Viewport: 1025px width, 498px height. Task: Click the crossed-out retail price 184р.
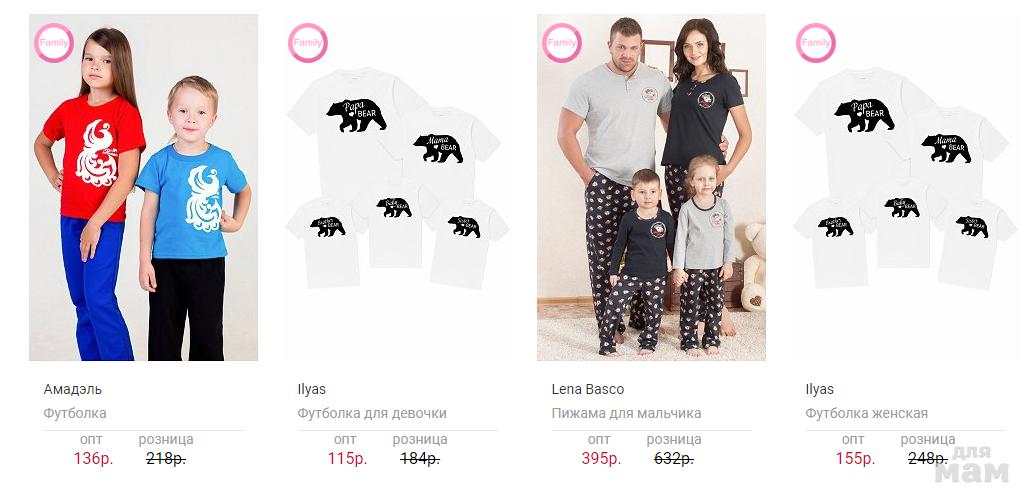(420, 459)
